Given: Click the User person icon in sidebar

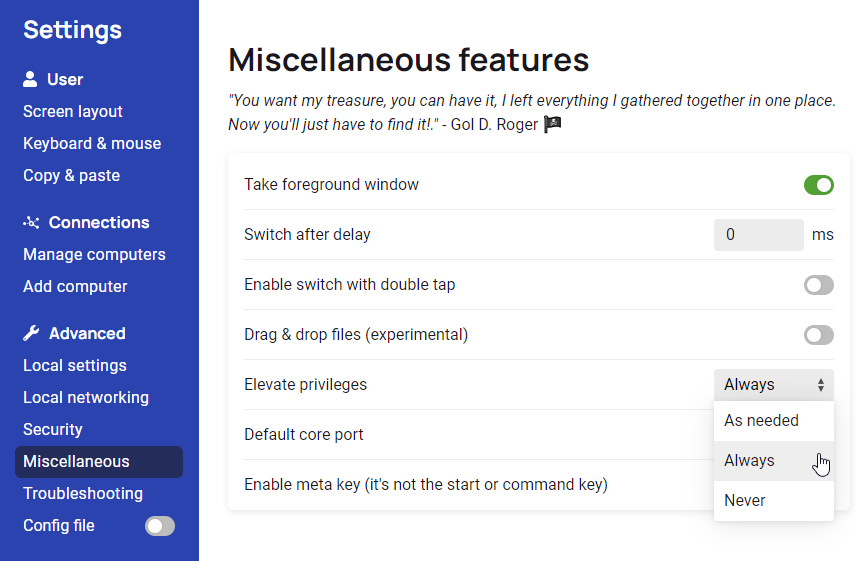Looking at the screenshot, I should (x=31, y=79).
